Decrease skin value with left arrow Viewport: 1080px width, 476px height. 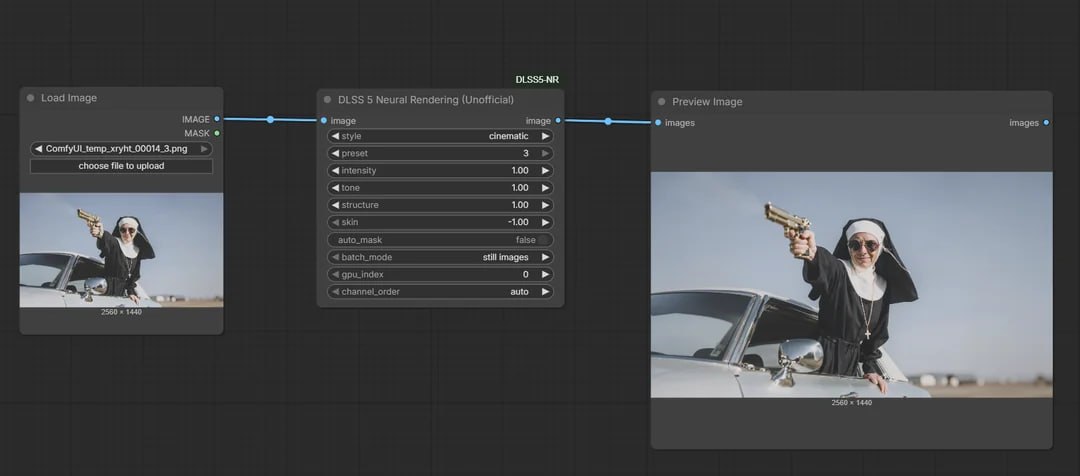335,223
